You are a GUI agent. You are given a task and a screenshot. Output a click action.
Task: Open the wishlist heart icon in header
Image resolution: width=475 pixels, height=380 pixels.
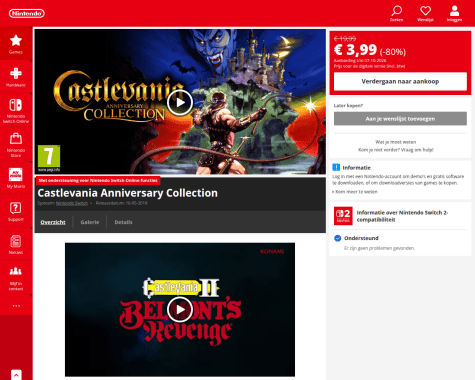coord(425,11)
